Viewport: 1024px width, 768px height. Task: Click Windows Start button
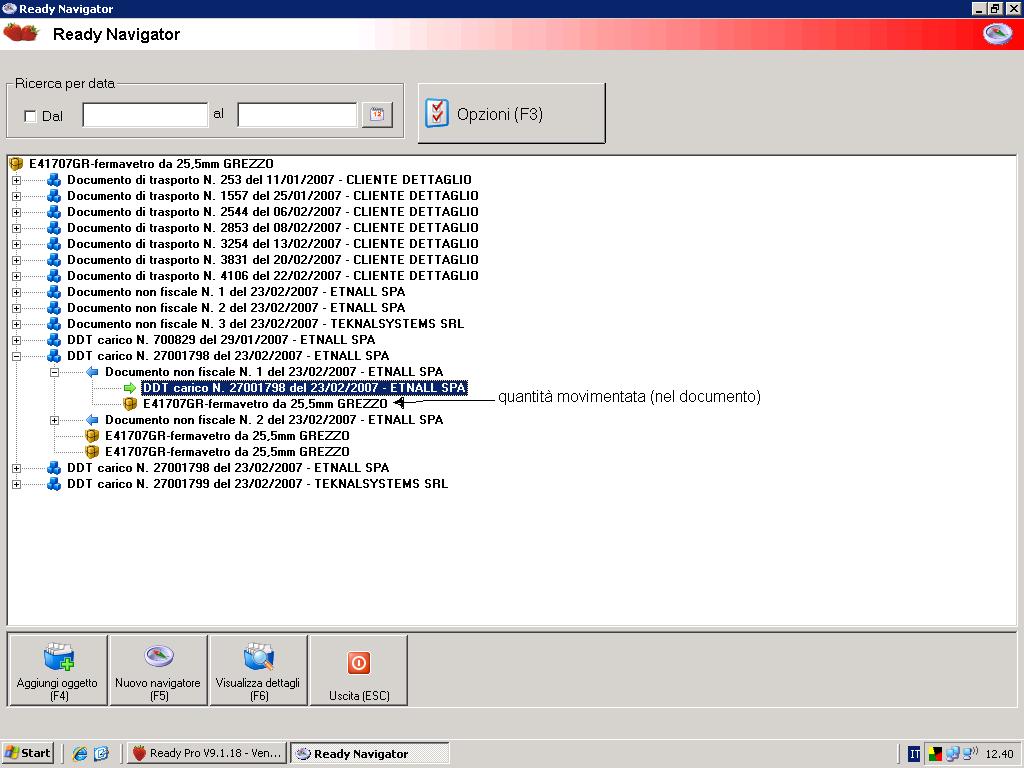pos(27,753)
